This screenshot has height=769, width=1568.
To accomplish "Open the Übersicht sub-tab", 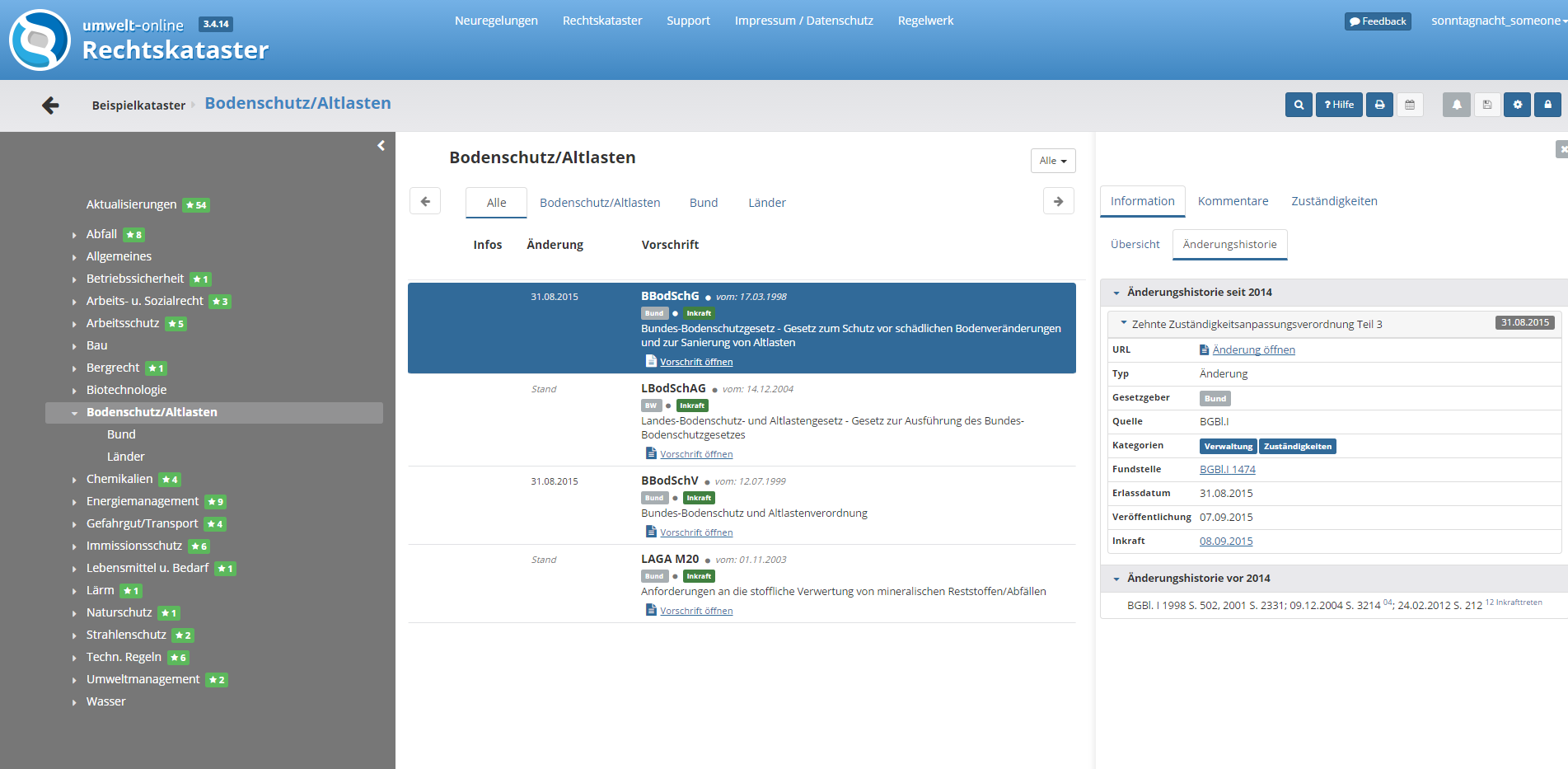I will click(x=1135, y=245).
